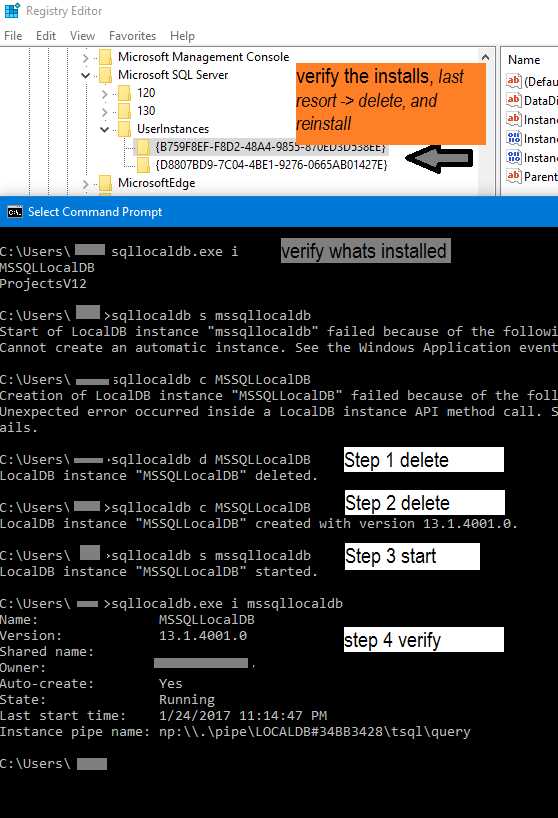
Task: Click the Registry Editor app icon in title bar
Action: point(12,10)
